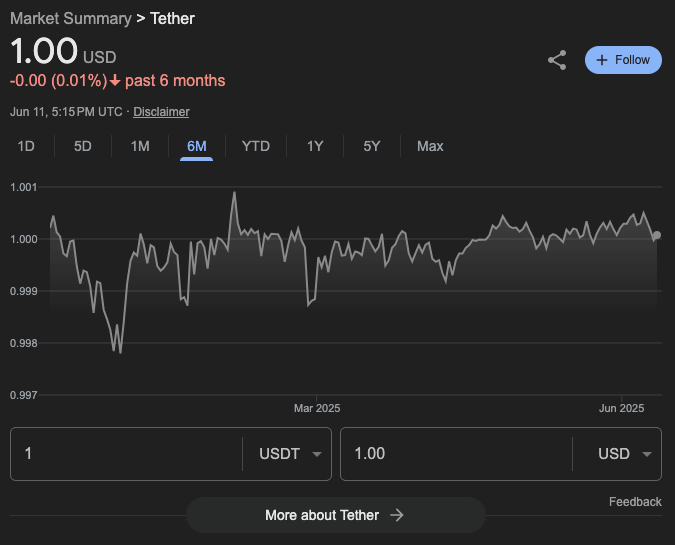
Task: Click the Feedback link
Action: 635,502
